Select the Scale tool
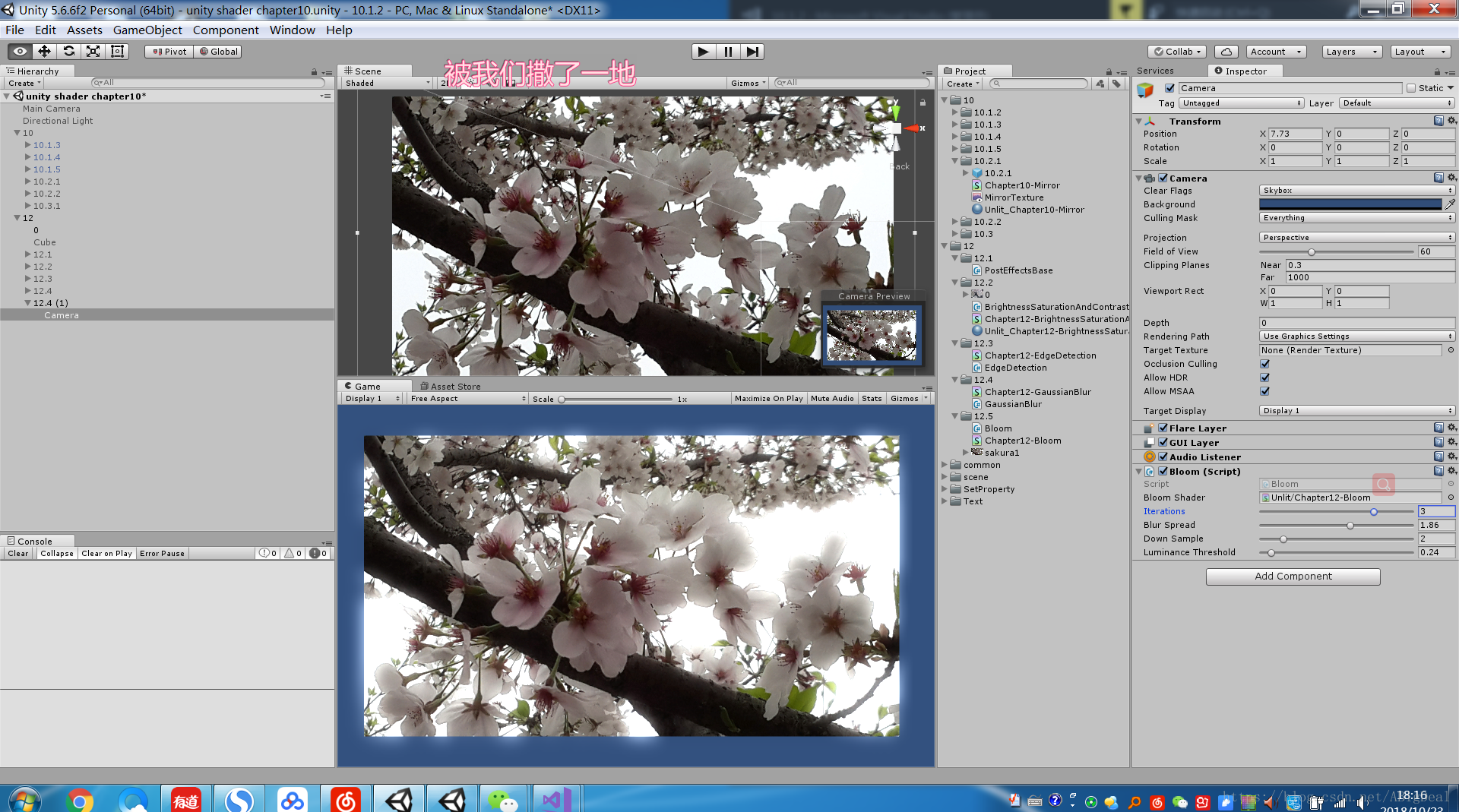 [x=93, y=51]
